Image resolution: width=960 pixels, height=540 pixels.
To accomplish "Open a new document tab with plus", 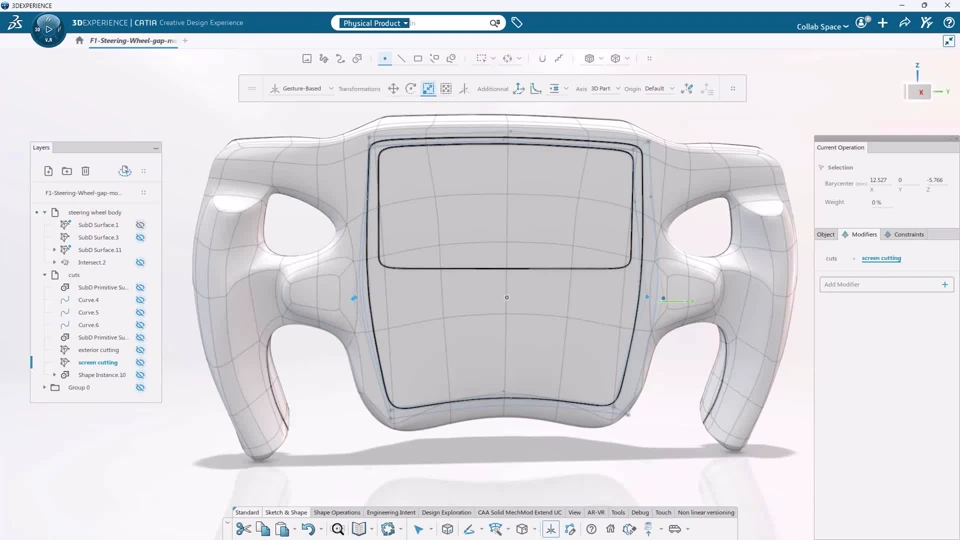I will pyautogui.click(x=185, y=40).
